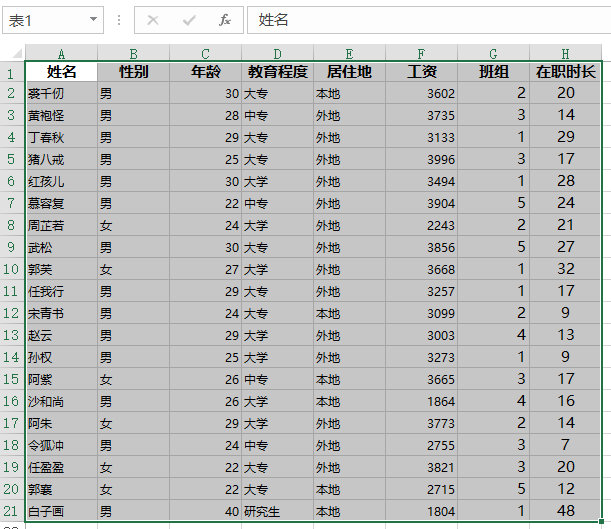This screenshot has height=529, width=611.
Task: Click the cell containing 宋青书
Action: coord(61,313)
